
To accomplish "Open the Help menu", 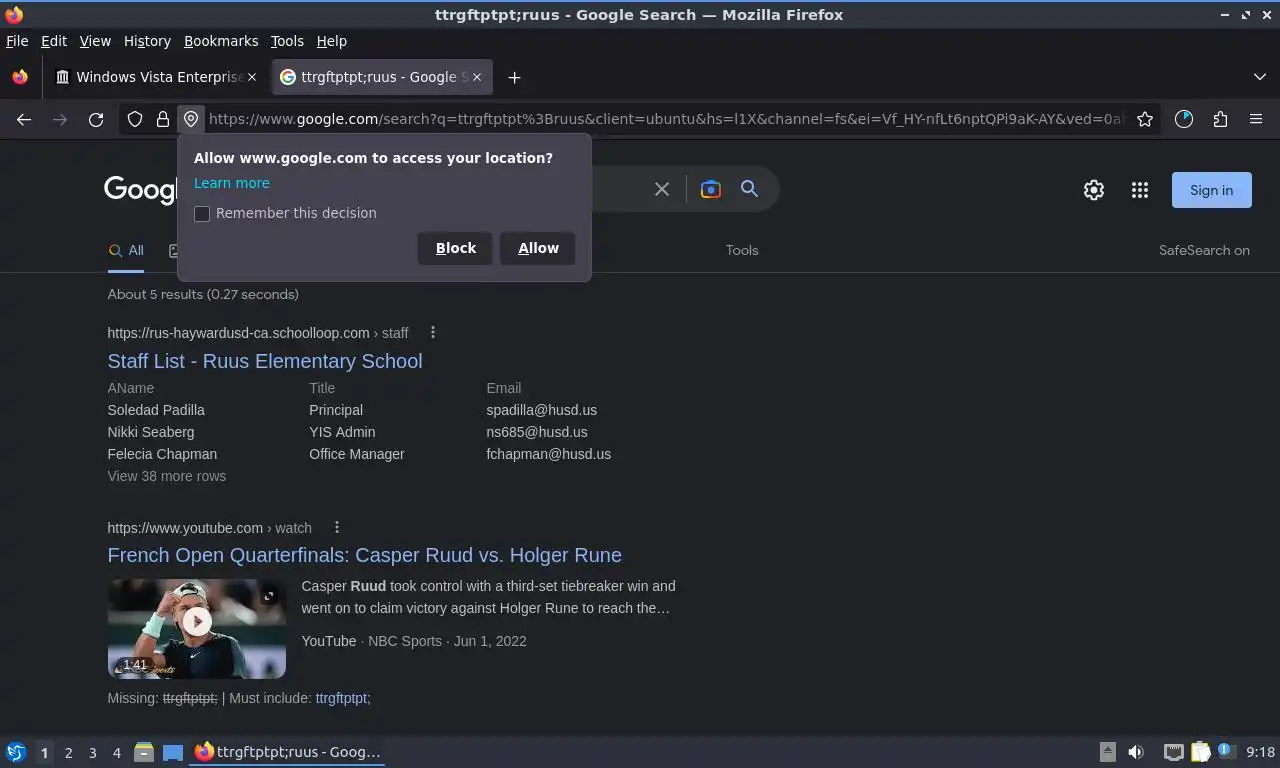I will click(x=332, y=41).
